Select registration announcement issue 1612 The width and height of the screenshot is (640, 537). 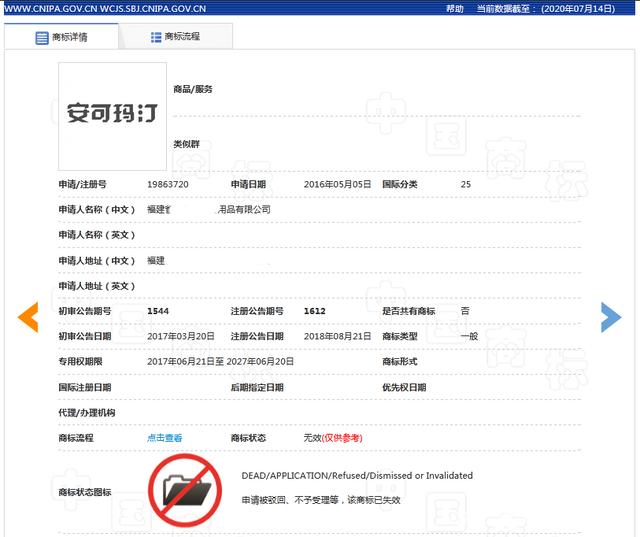pos(315,311)
